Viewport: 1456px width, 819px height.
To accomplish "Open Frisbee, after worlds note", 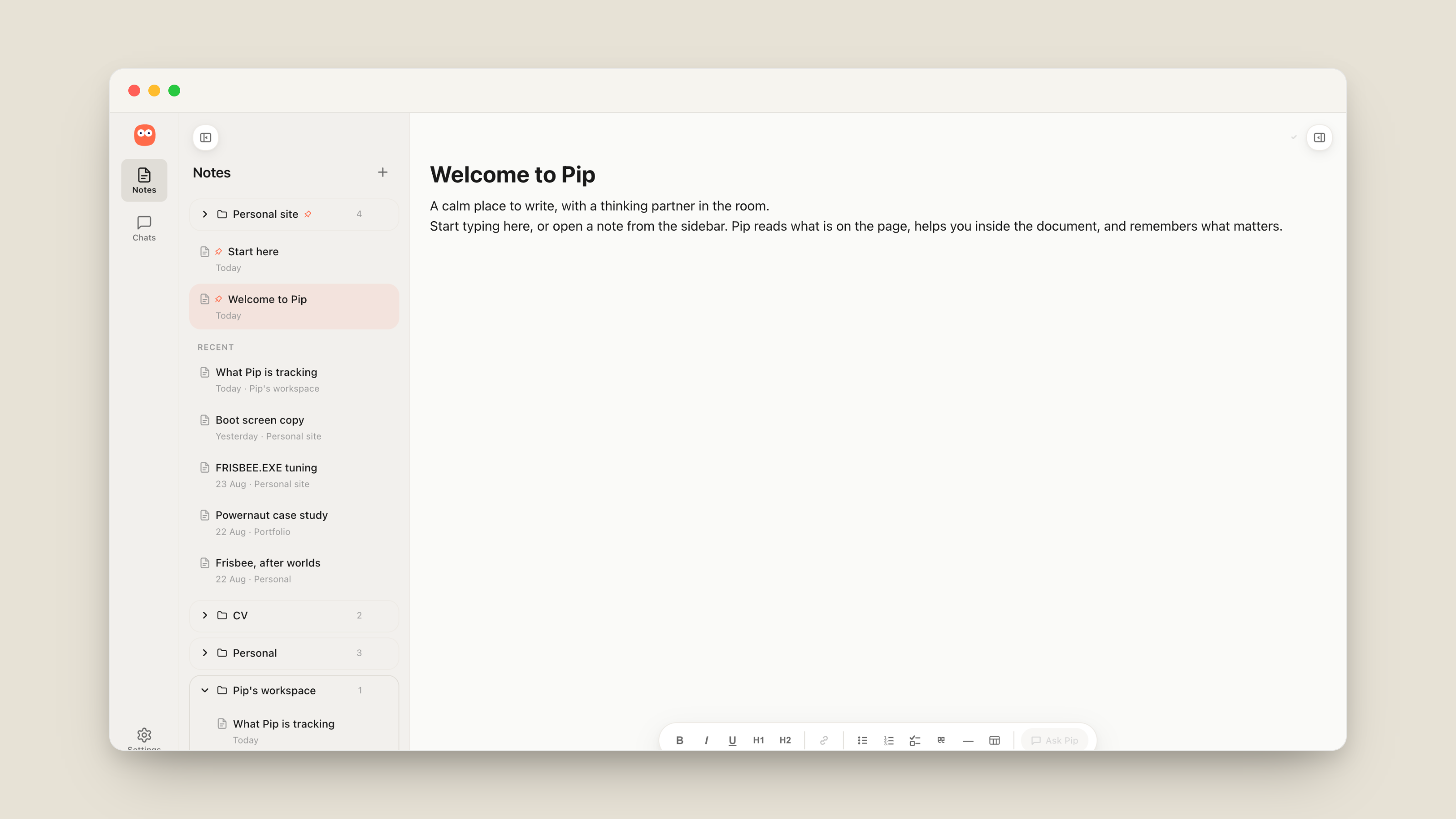I will (294, 571).
